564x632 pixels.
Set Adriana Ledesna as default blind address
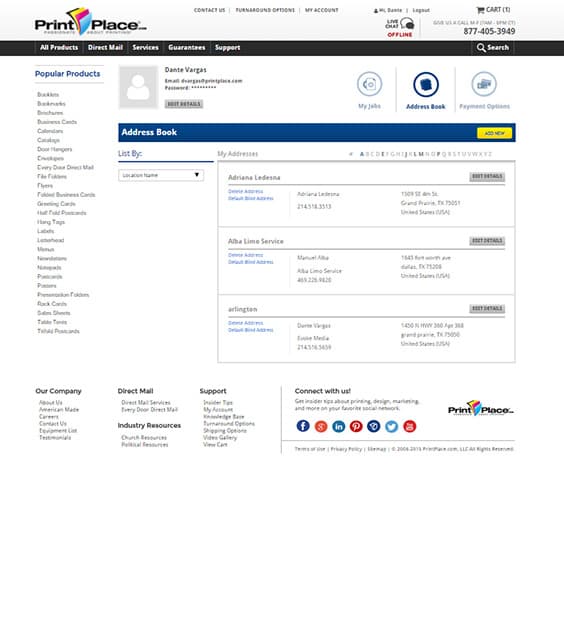(x=251, y=198)
